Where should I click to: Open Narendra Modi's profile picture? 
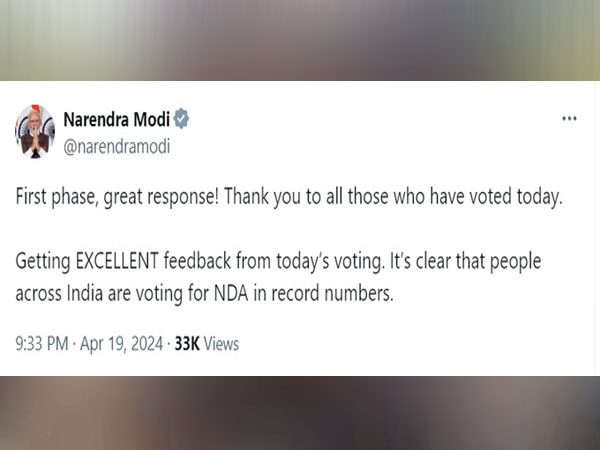35,131
